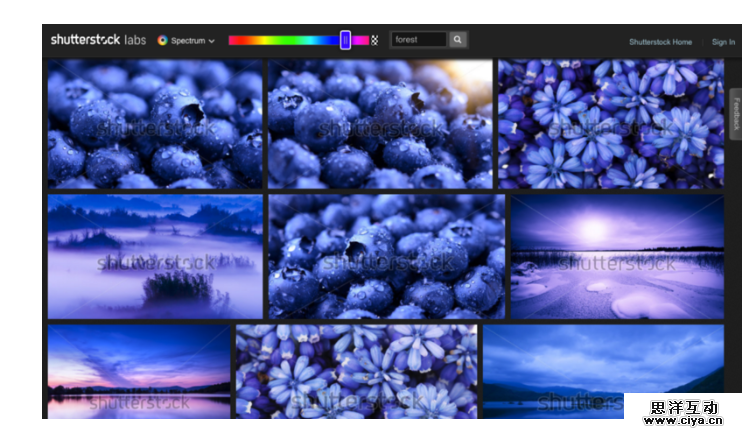
Task: Click the checkered grayscale icon beside spectrum
Action: 375,41
